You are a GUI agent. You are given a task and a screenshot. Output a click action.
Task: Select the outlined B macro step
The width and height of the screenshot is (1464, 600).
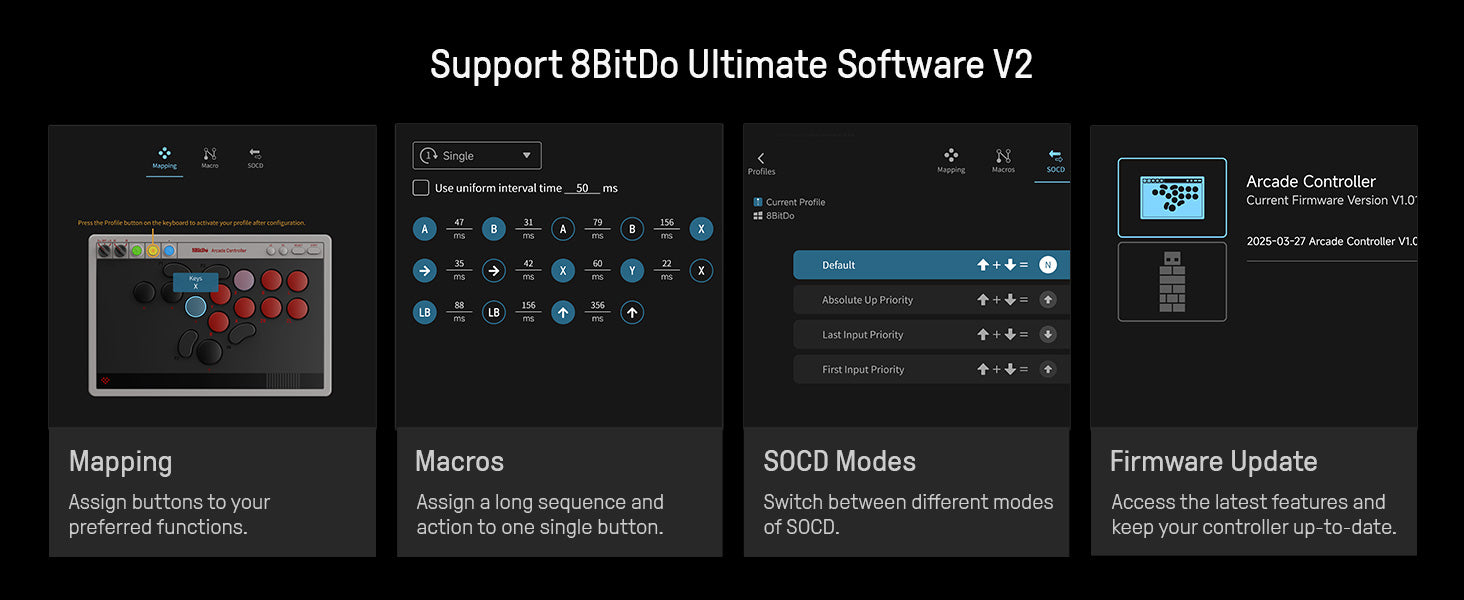[x=632, y=229]
